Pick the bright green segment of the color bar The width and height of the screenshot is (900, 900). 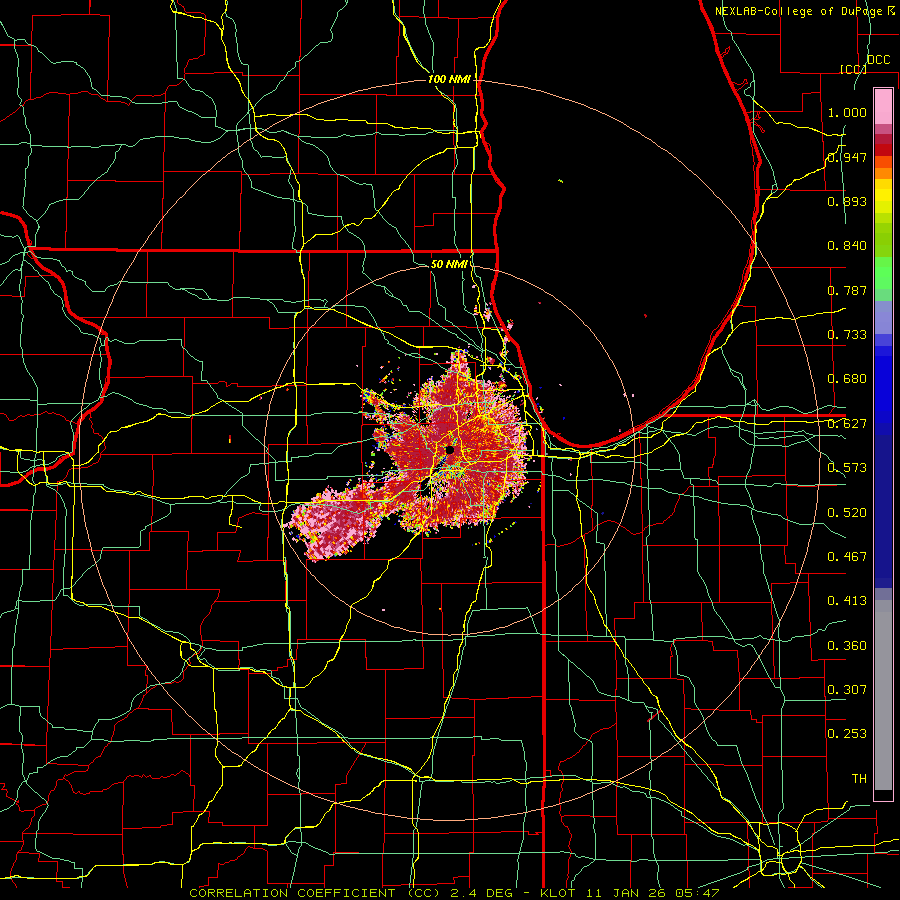point(883,273)
